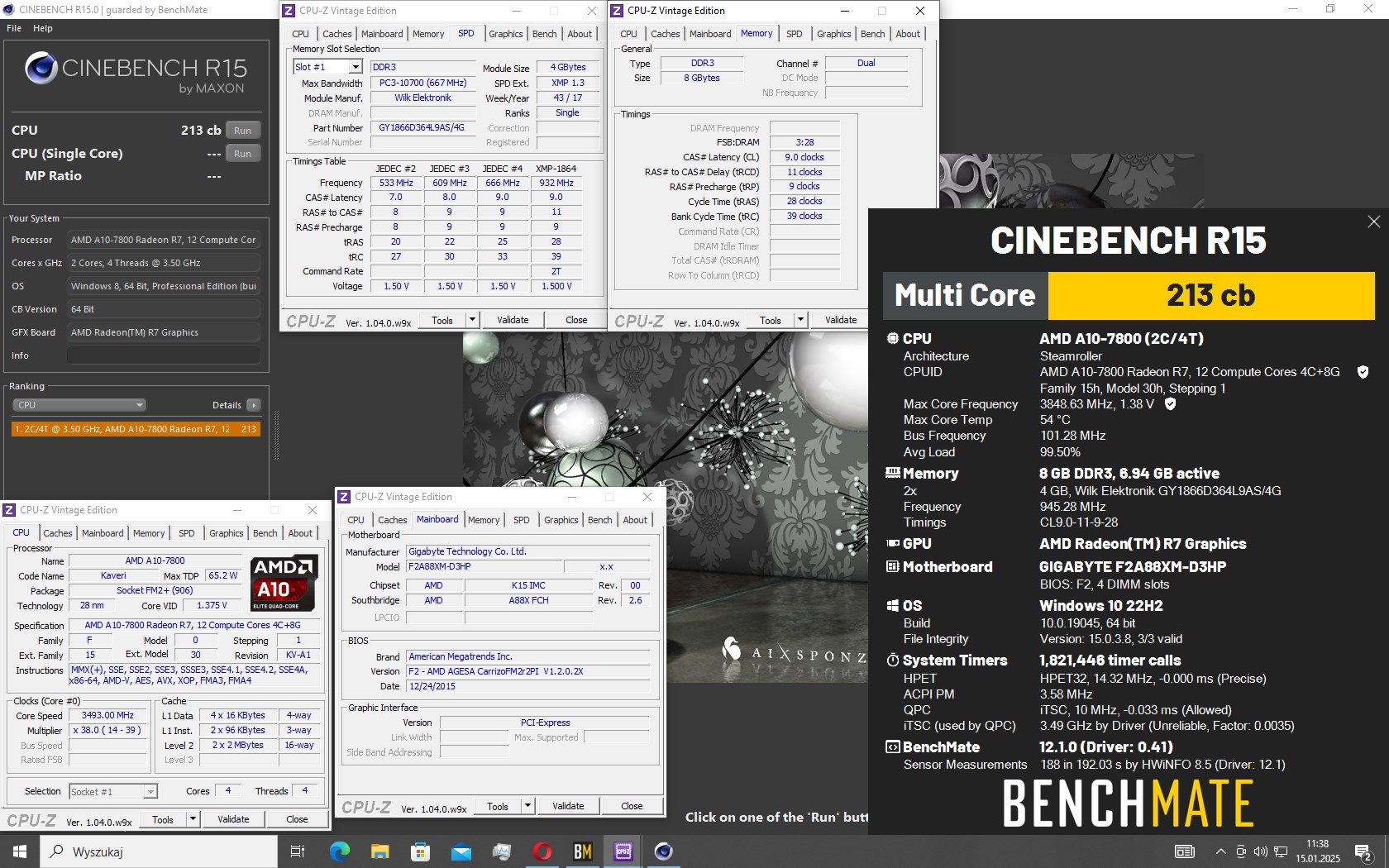Open the Opera browser taskbar icon

[x=542, y=851]
